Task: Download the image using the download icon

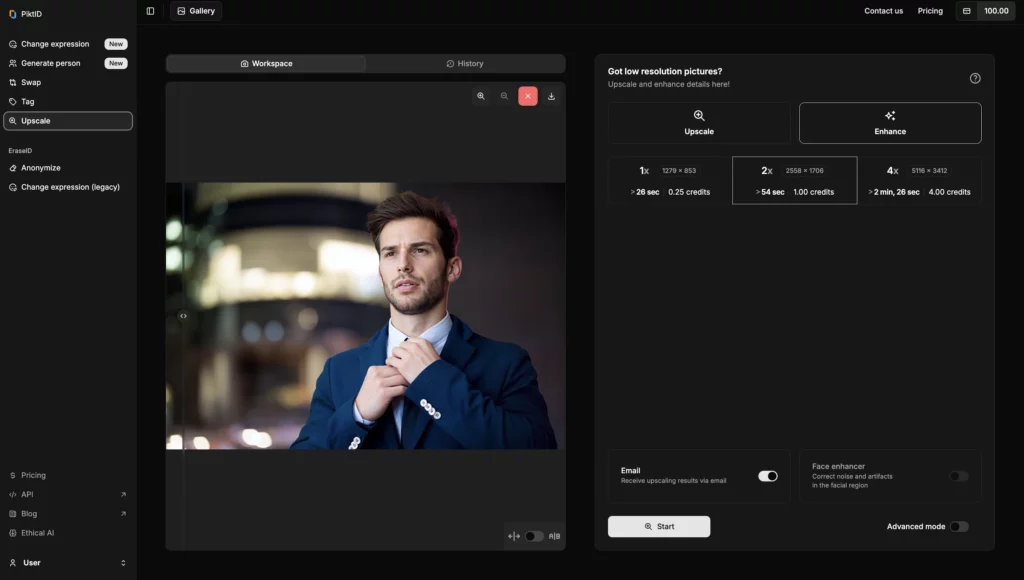Action: point(551,96)
